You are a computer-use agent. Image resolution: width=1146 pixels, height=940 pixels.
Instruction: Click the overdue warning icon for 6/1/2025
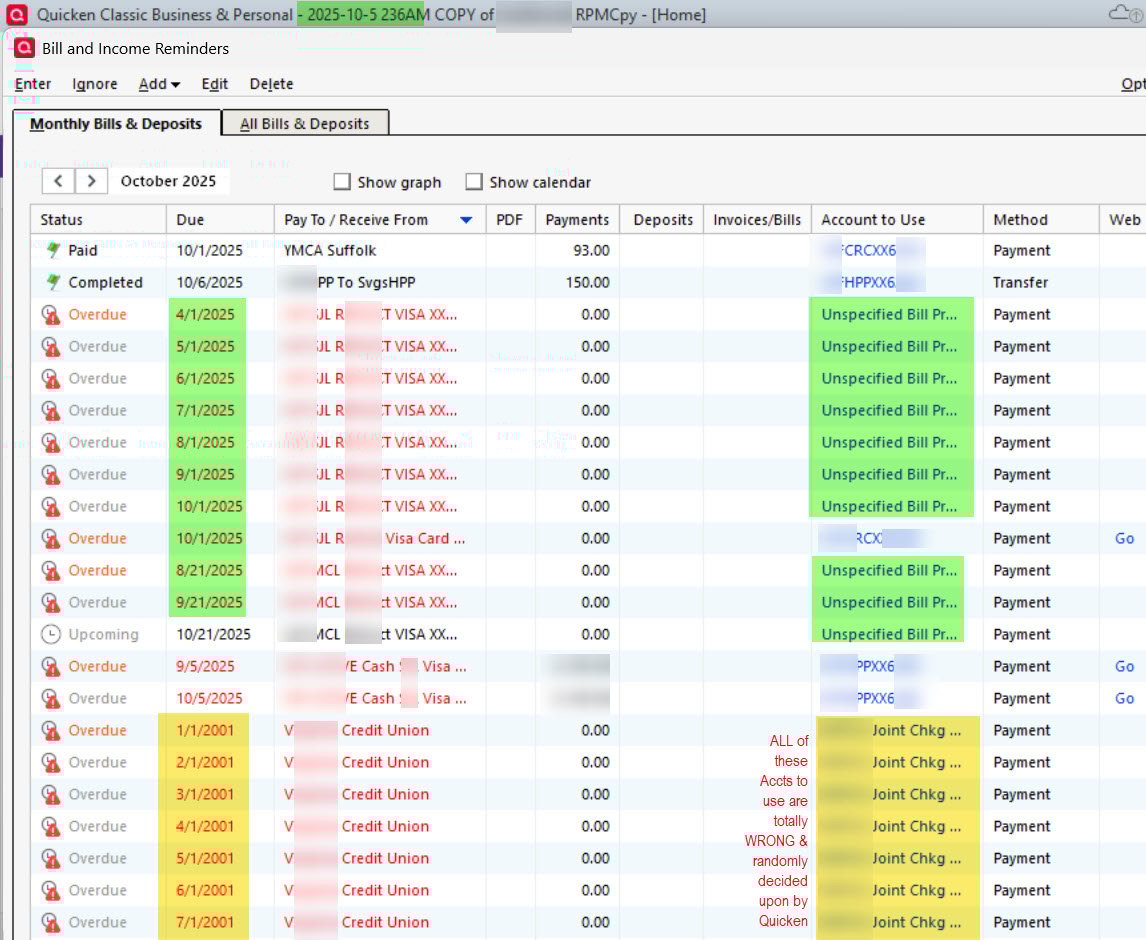pos(50,379)
